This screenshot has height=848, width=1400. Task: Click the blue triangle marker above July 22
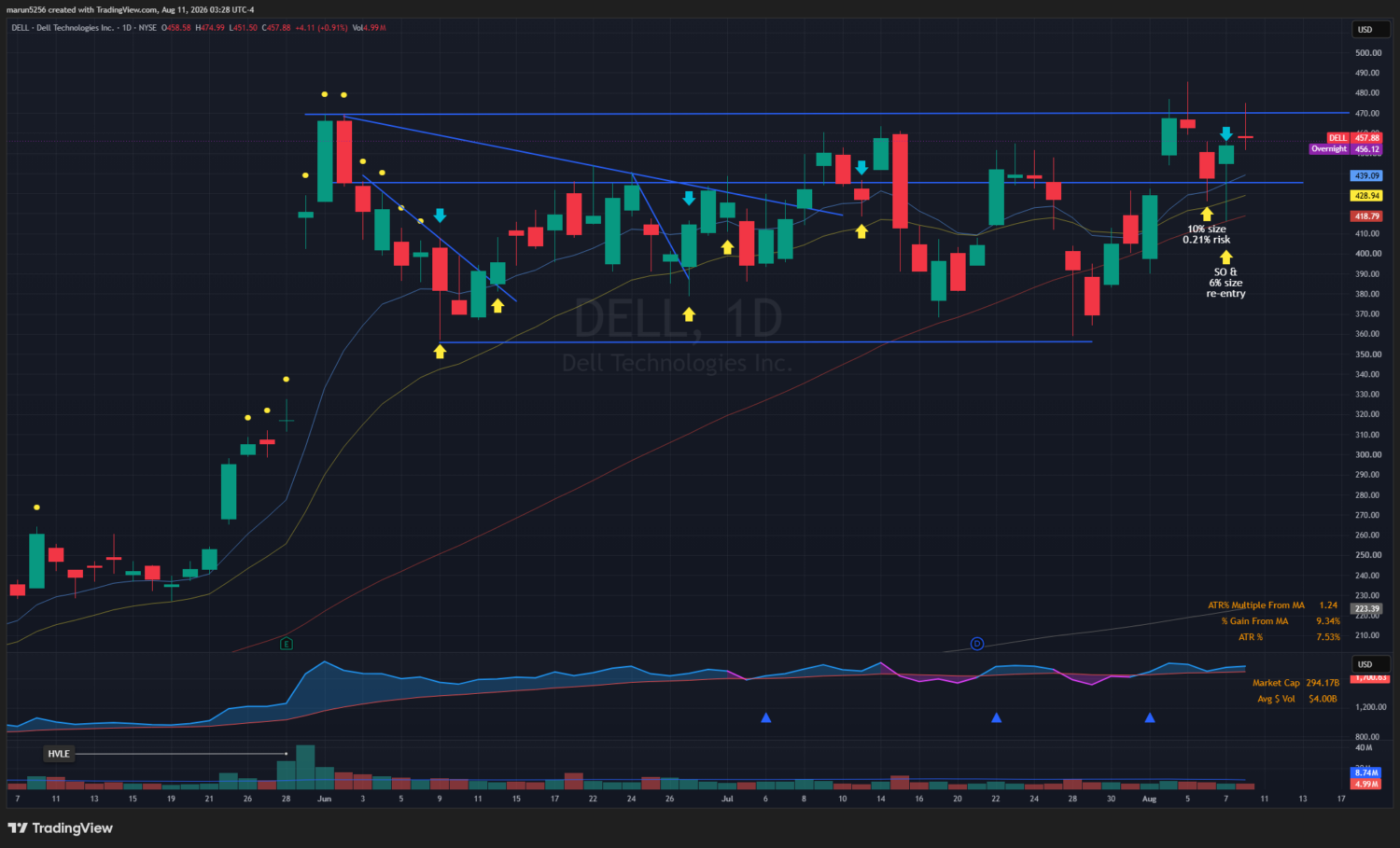tap(997, 717)
